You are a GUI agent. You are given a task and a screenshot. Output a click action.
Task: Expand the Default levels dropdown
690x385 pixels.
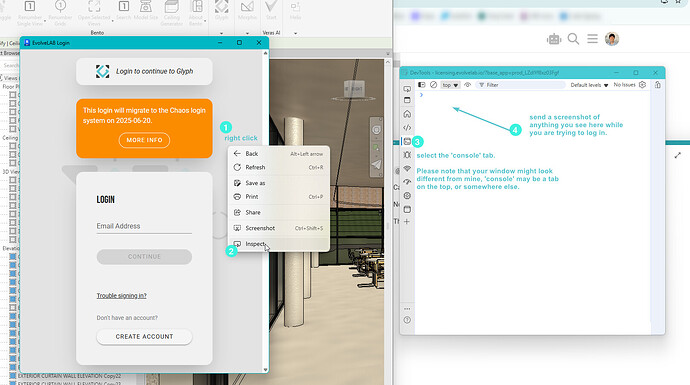589,85
